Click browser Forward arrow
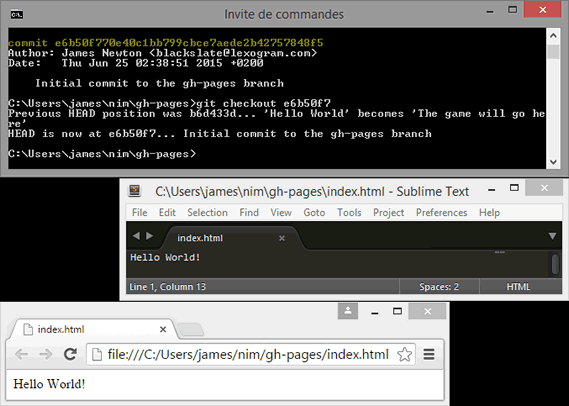Image resolution: width=569 pixels, height=406 pixels. [45, 354]
